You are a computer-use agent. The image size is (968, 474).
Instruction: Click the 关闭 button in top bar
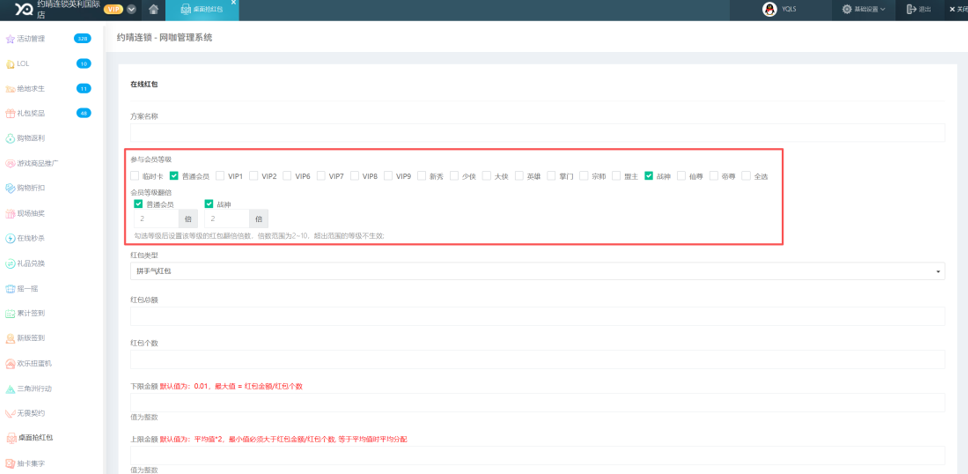coord(958,9)
